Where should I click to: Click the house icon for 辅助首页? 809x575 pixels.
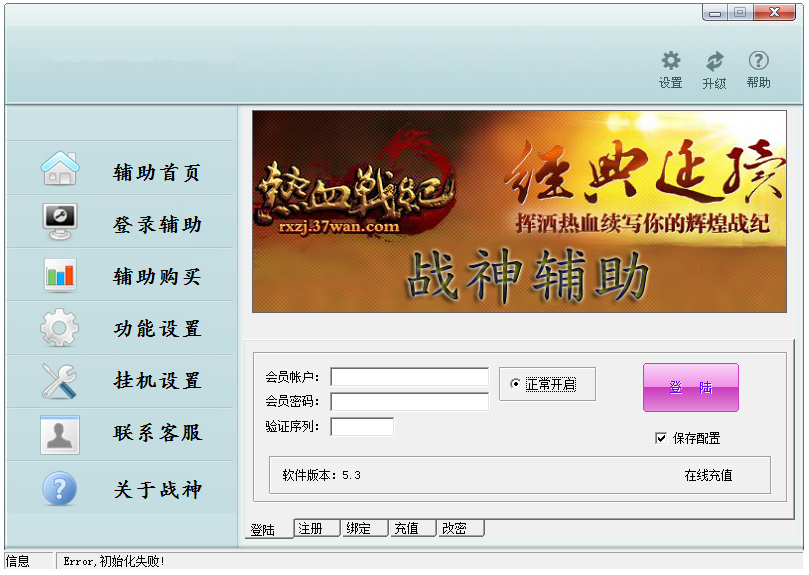[60, 168]
